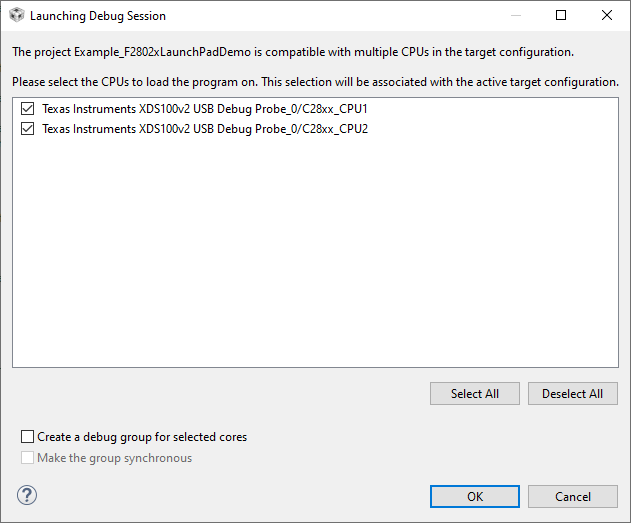Confirm with the OK button
631x523 pixels.
[x=475, y=496]
